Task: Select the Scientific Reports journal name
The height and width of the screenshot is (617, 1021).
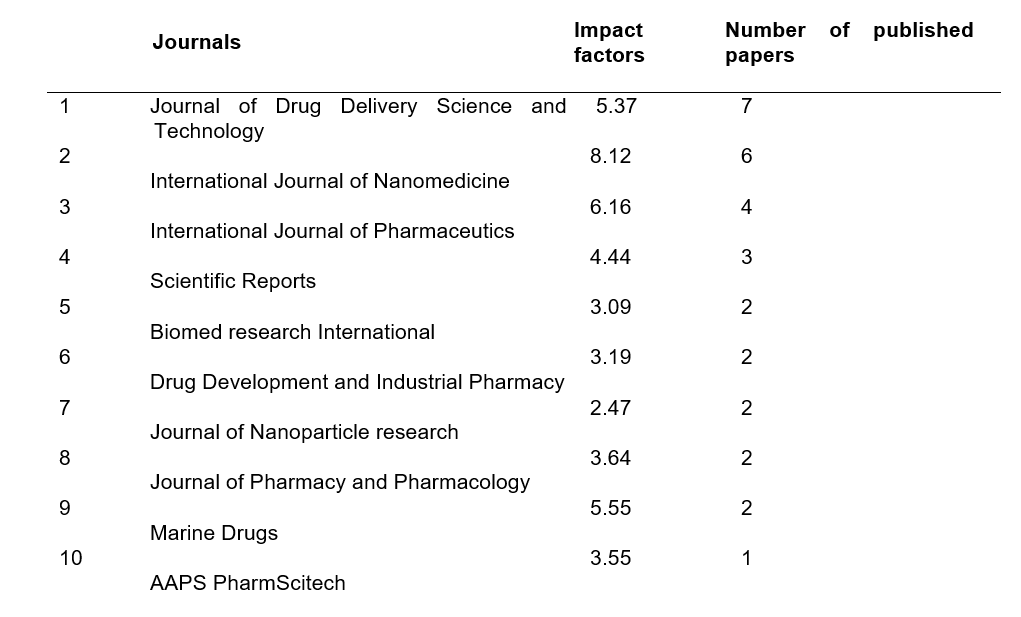Action: [232, 281]
